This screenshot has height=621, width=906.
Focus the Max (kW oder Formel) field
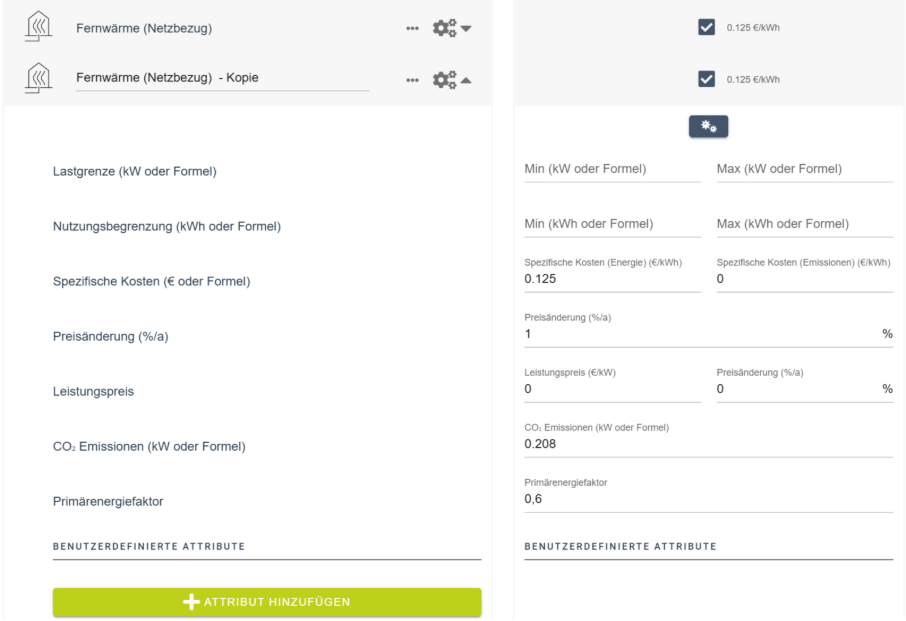(804, 170)
